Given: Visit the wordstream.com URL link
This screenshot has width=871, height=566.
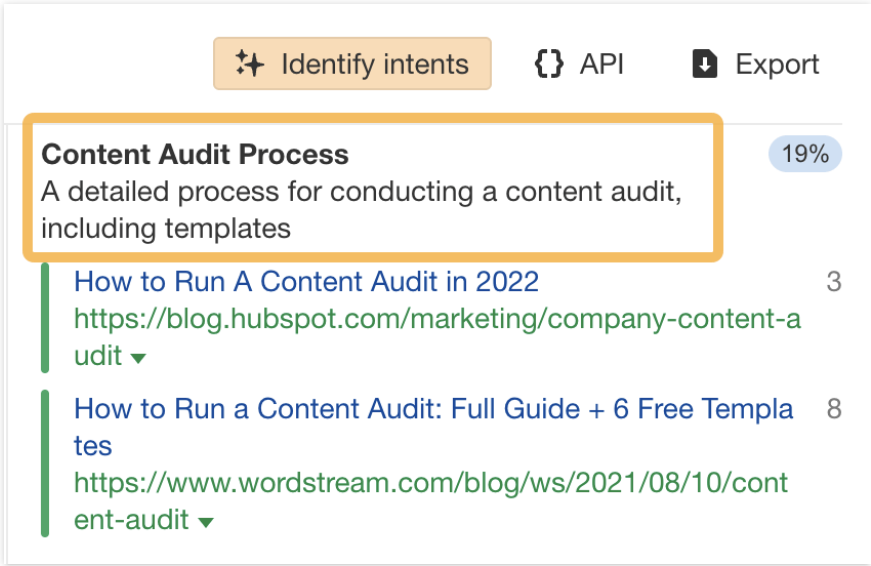Looking at the screenshot, I should click(430, 484).
